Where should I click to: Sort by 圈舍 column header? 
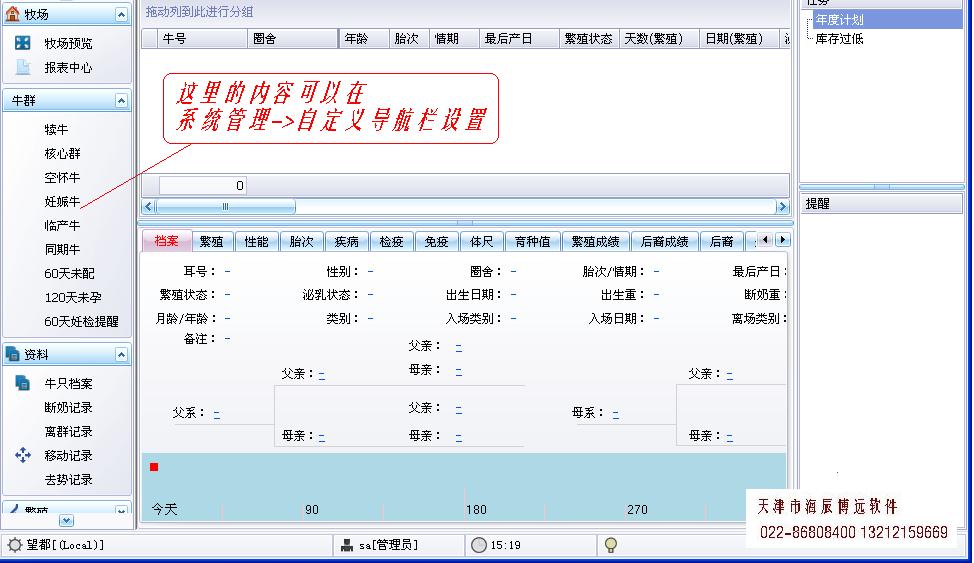tap(293, 39)
